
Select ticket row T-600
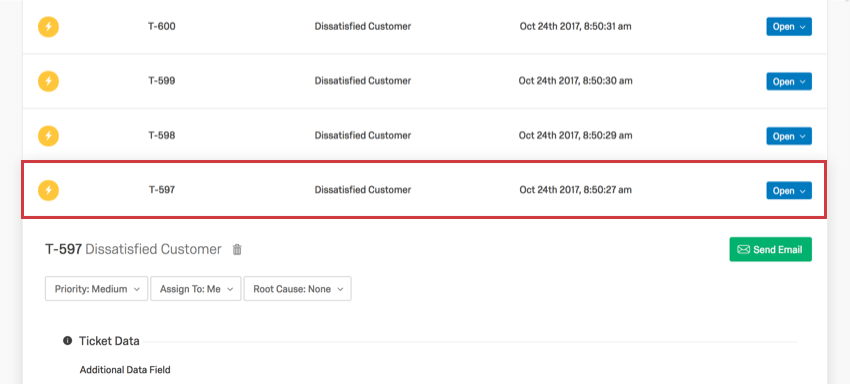[x=424, y=27]
